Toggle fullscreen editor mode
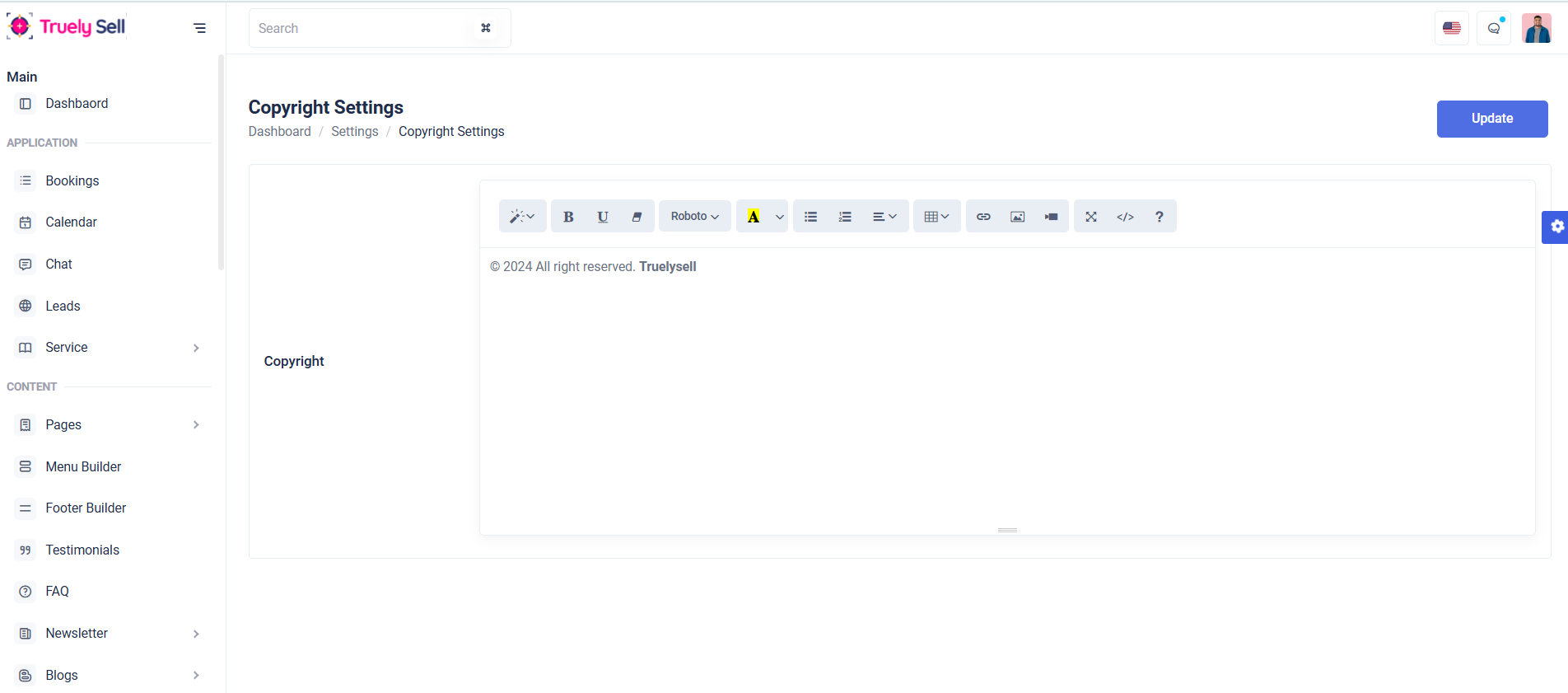 click(1091, 217)
